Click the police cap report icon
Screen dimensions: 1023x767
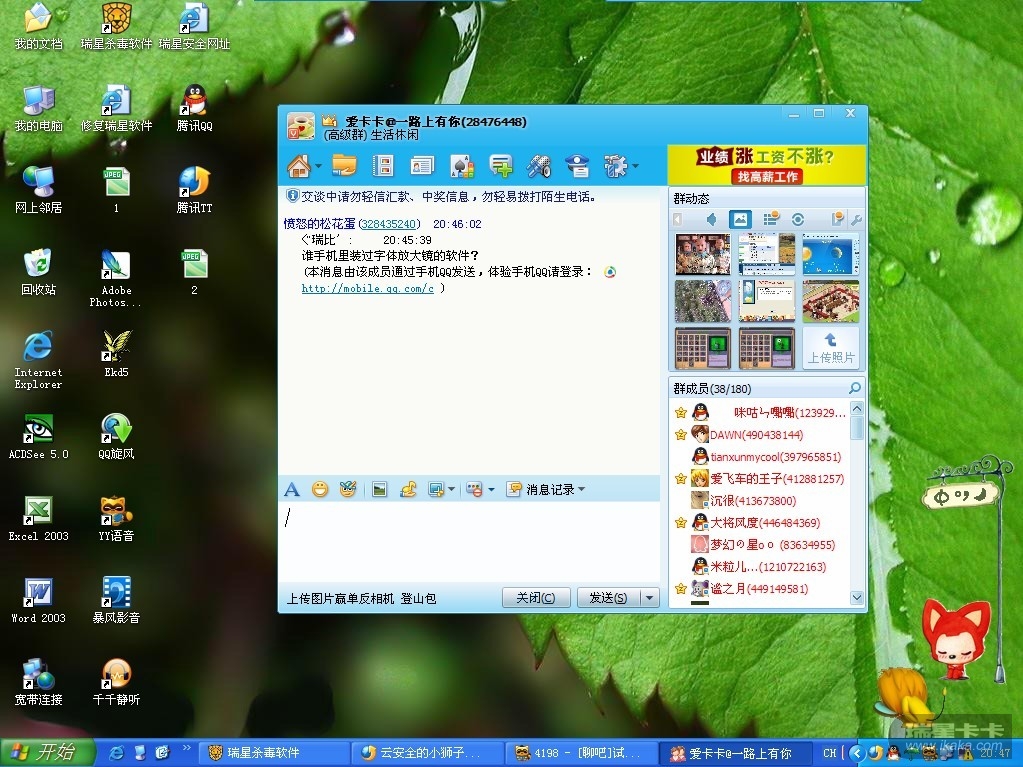(x=577, y=166)
